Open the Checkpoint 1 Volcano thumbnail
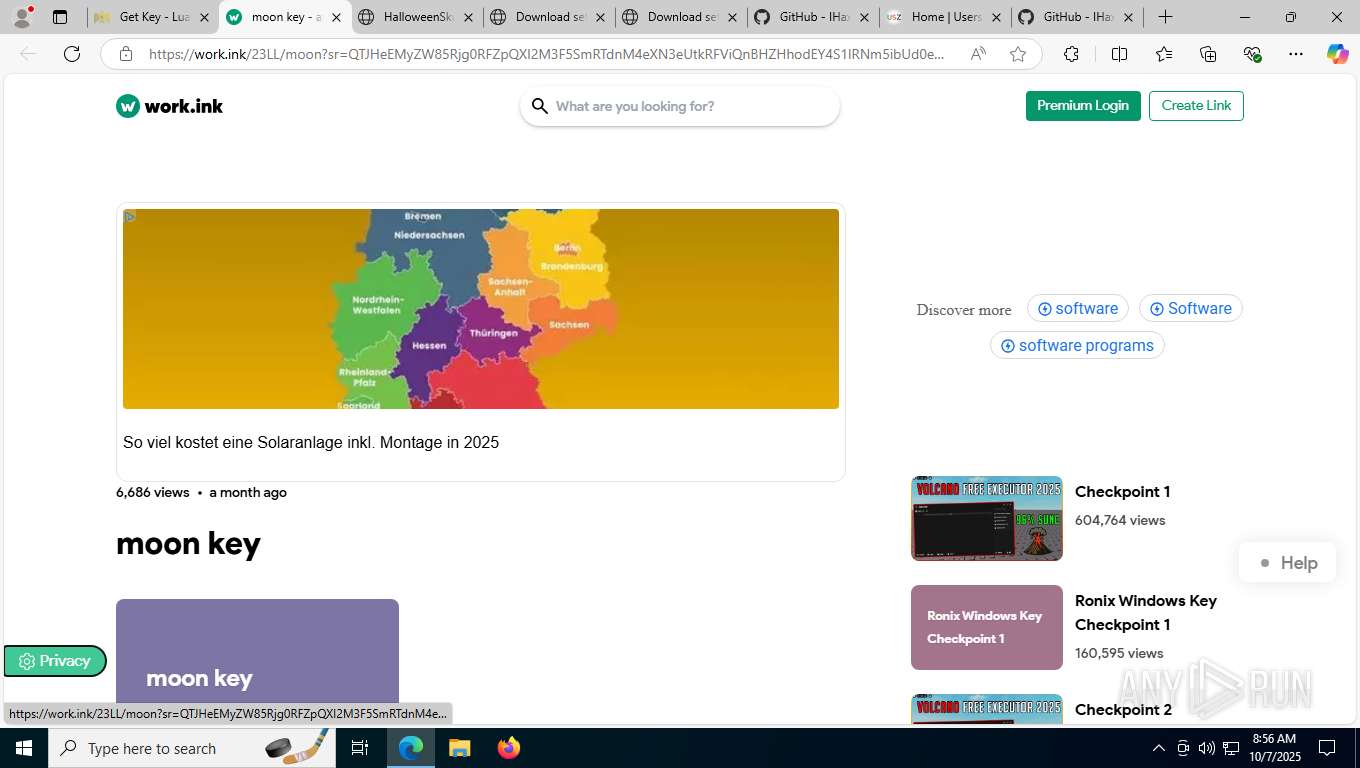This screenshot has width=1360, height=768. 987,518
